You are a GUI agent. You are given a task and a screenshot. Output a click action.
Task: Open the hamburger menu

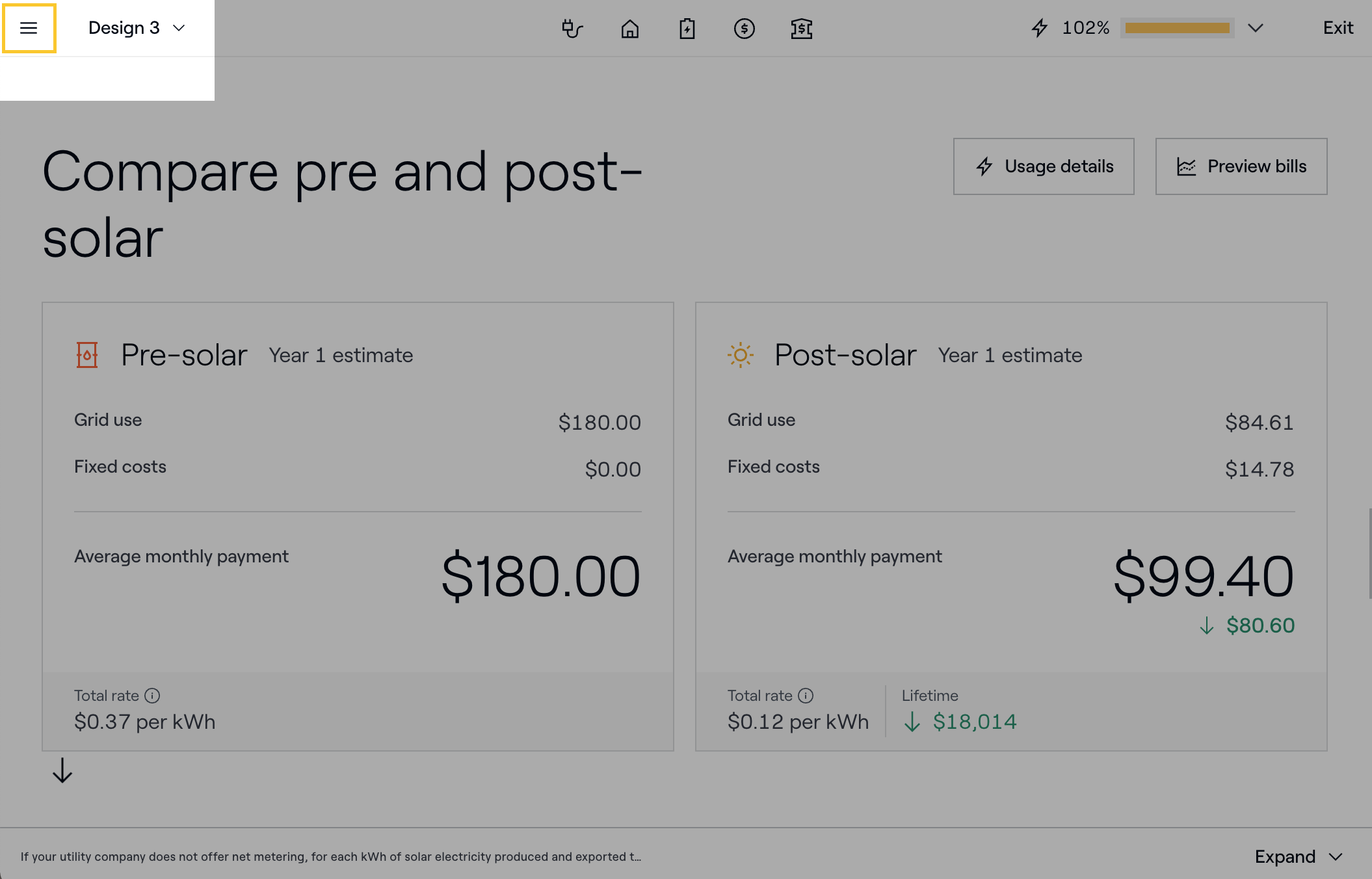(x=29, y=28)
